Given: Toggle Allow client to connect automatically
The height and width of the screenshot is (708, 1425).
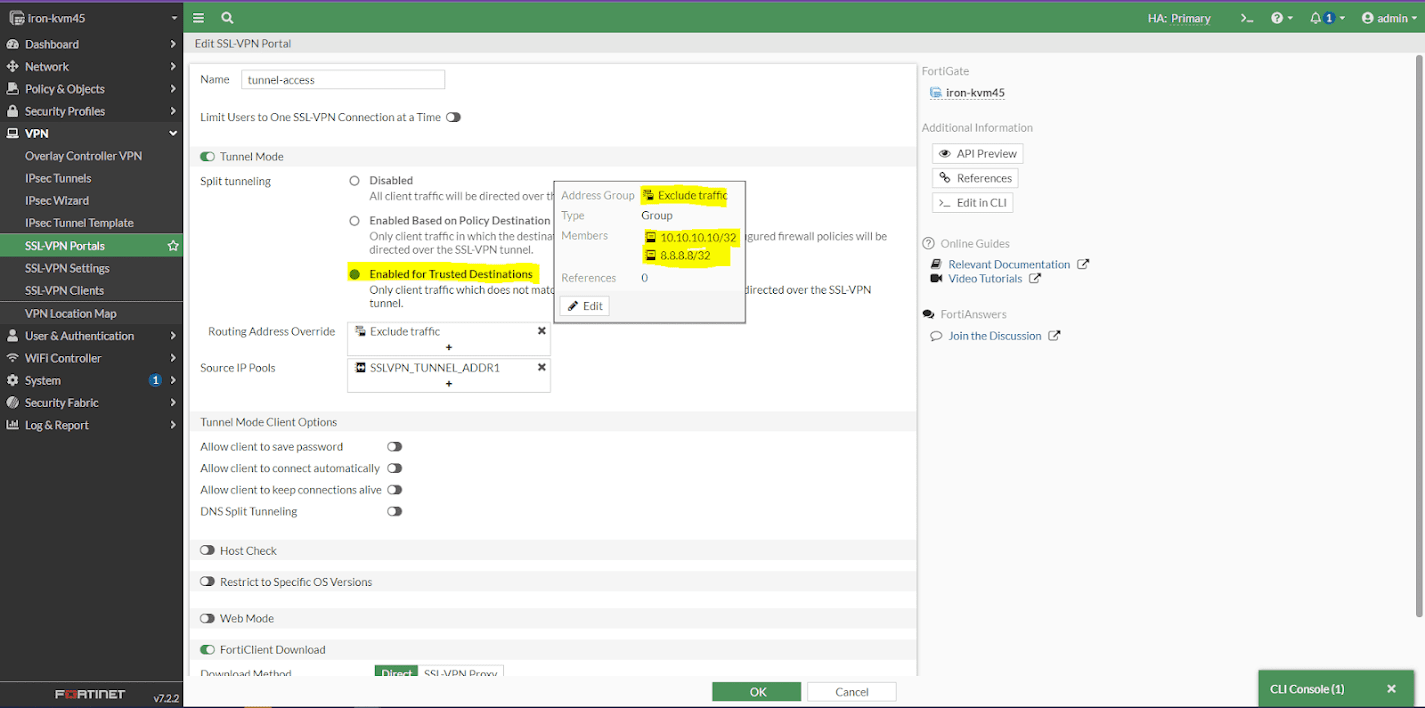Looking at the screenshot, I should point(394,468).
